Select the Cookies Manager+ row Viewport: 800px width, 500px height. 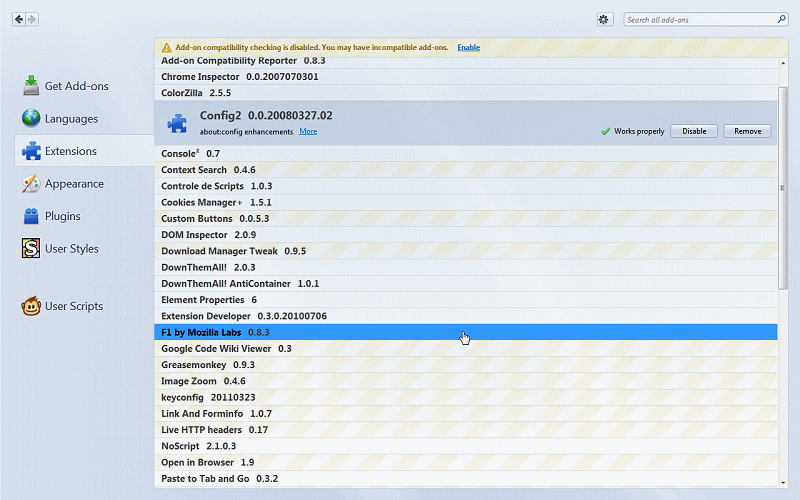pos(466,203)
